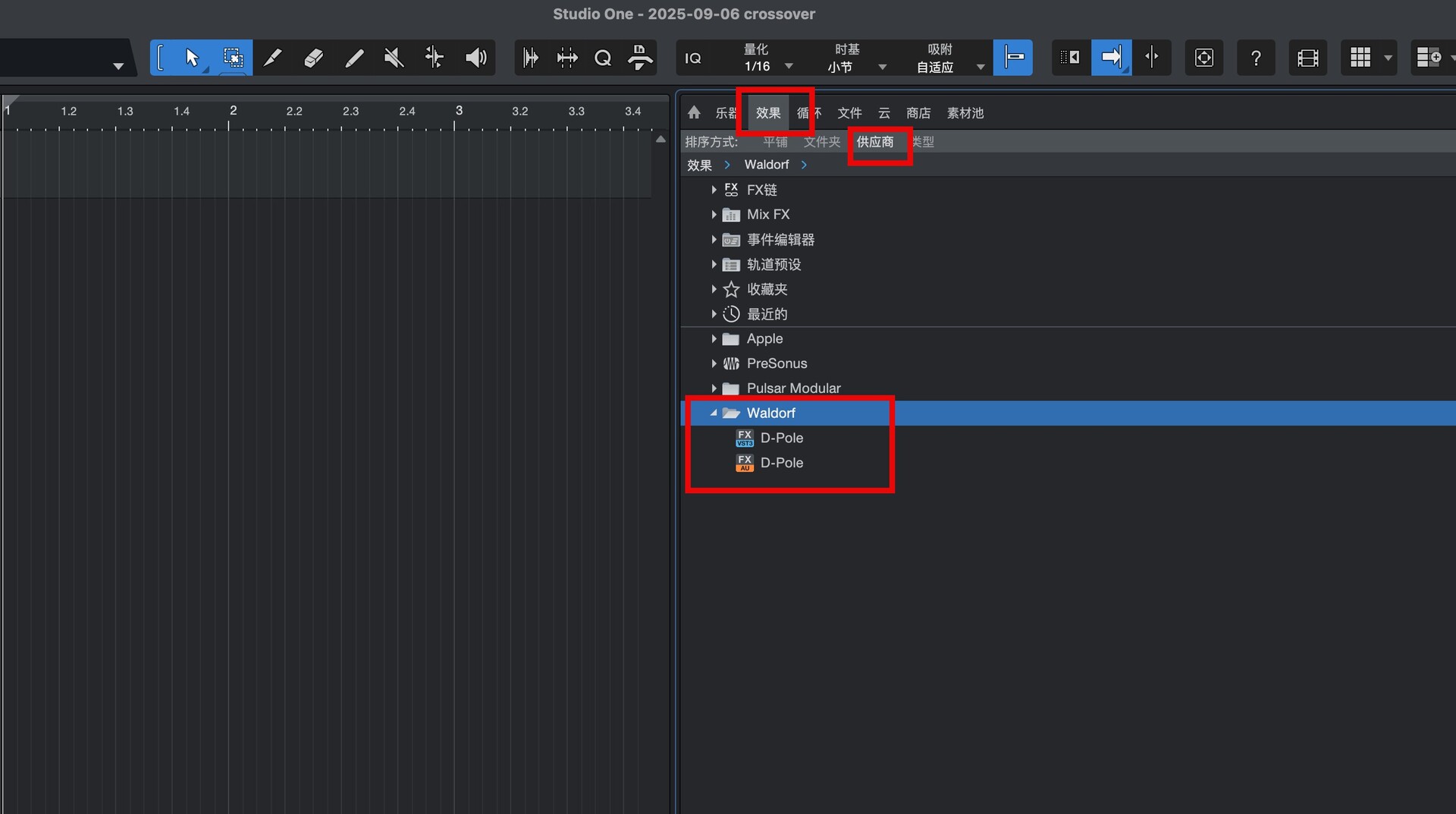This screenshot has width=1456, height=814.
Task: Go to browser home icon
Action: point(694,113)
